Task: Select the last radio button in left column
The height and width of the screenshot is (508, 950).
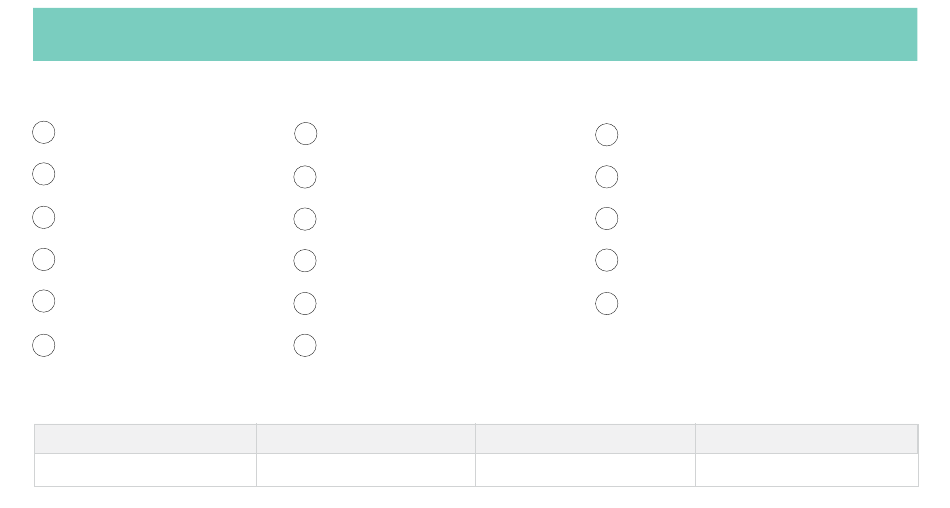Action: [44, 346]
